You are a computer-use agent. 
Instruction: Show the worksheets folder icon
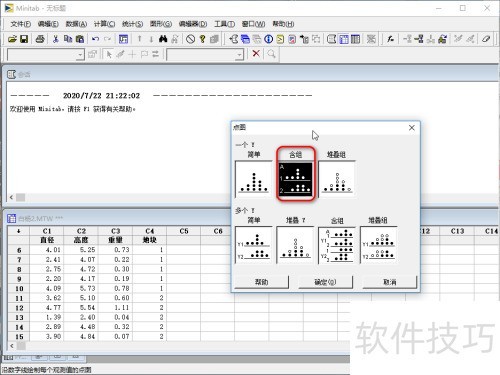coord(245,39)
